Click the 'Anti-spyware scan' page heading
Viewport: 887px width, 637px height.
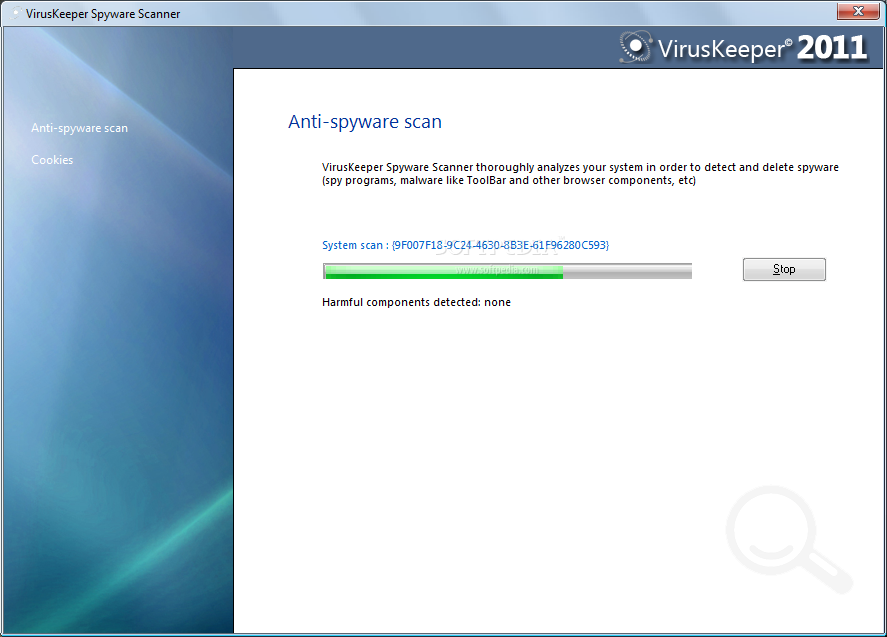365,122
